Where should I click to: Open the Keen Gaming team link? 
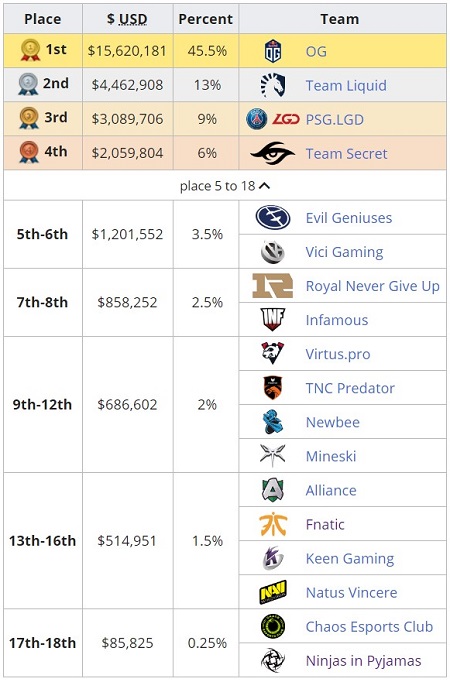(350, 558)
